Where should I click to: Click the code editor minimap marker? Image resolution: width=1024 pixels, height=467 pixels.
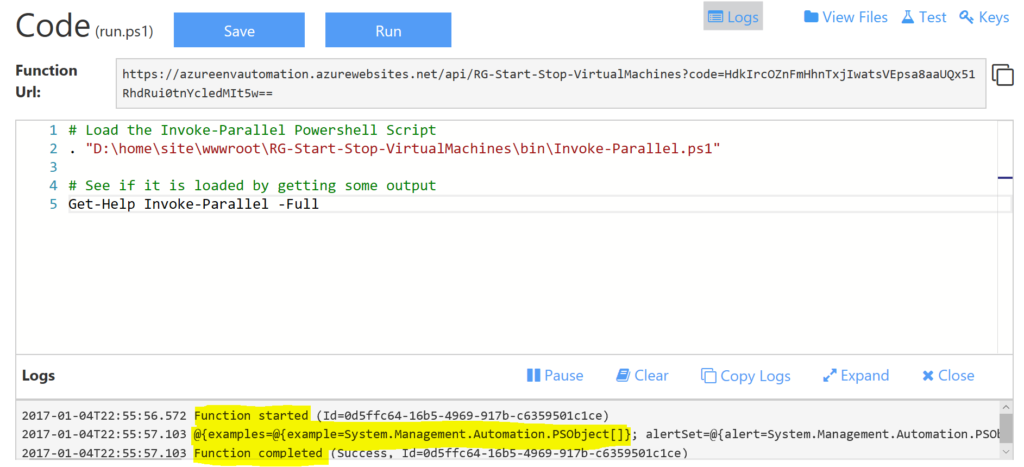click(x=1005, y=177)
